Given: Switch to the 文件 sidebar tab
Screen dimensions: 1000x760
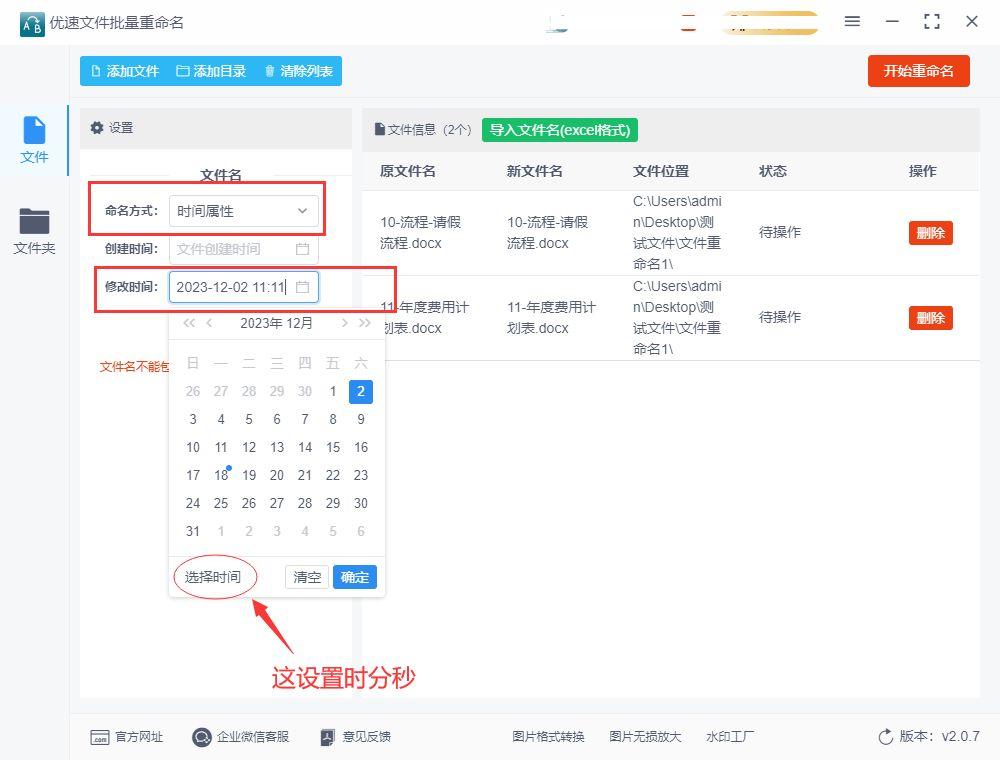Looking at the screenshot, I should (x=34, y=140).
